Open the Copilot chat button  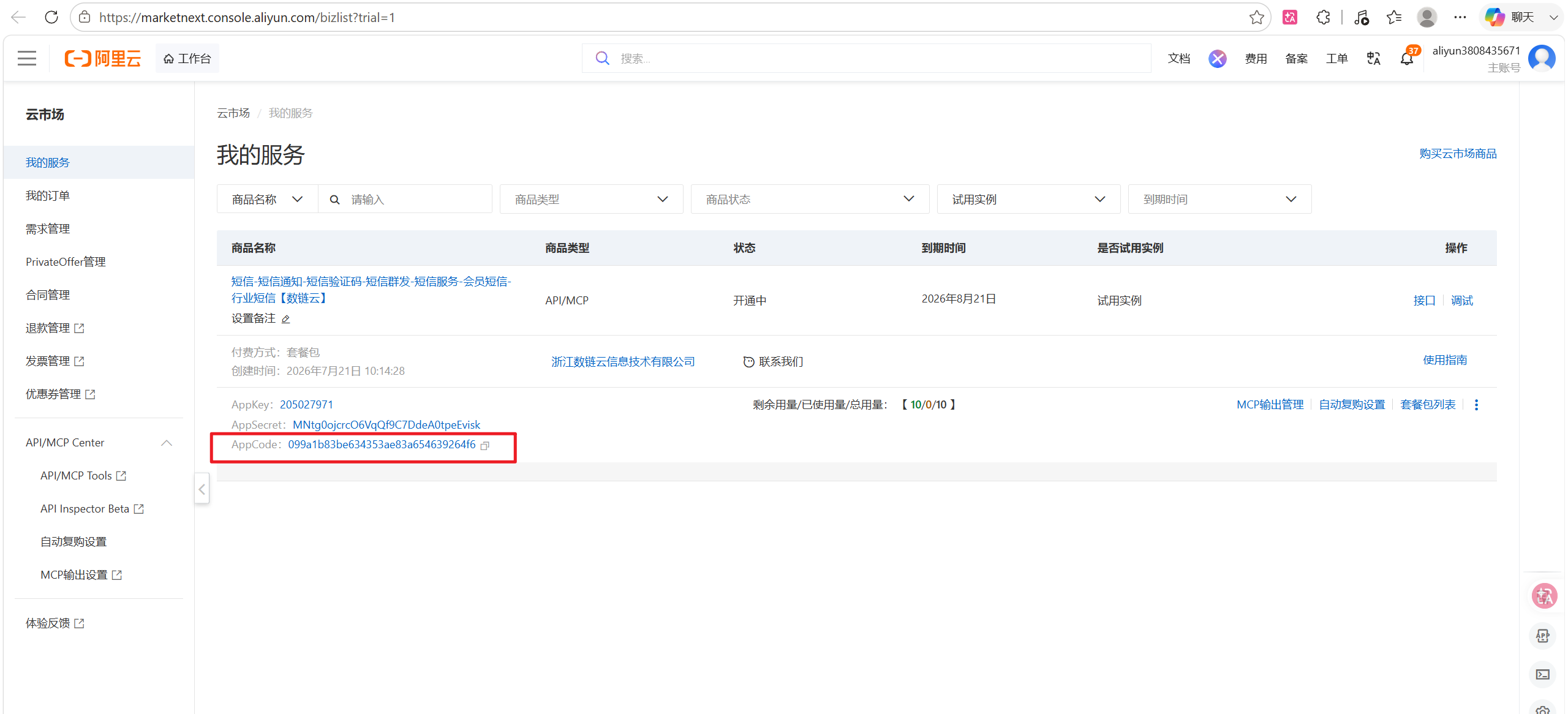pos(1510,17)
